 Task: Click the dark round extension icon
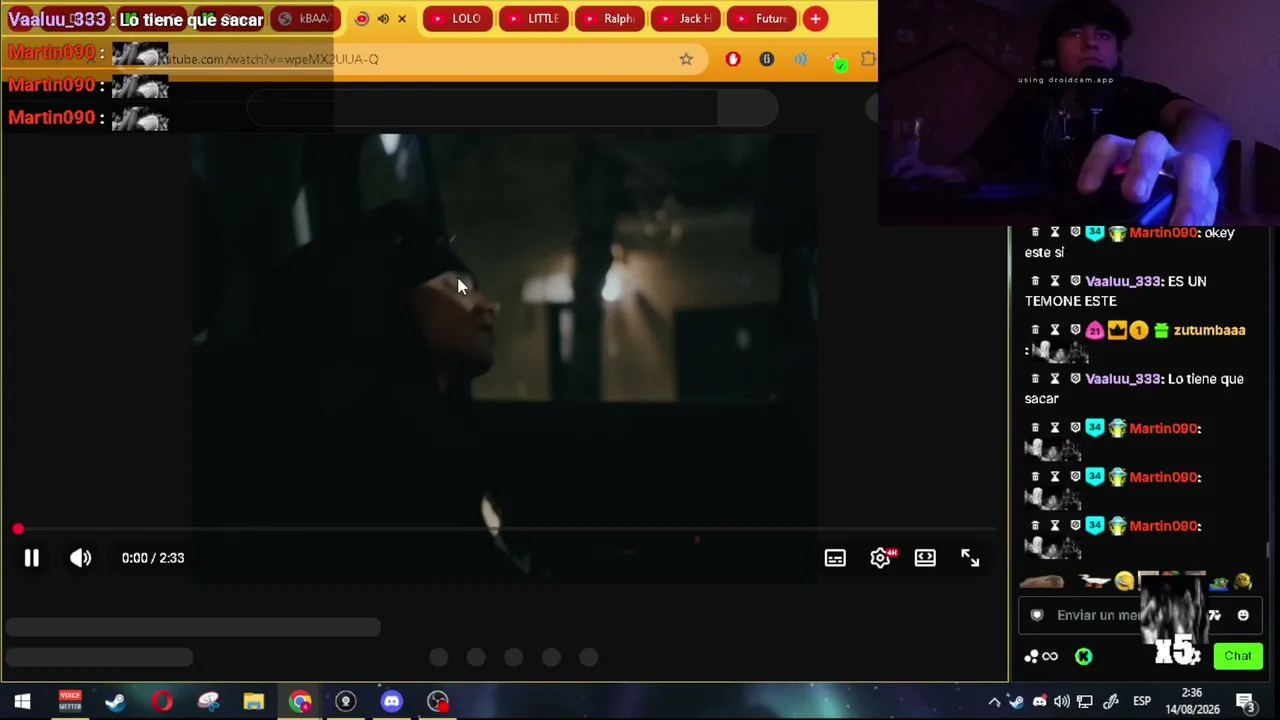click(767, 59)
